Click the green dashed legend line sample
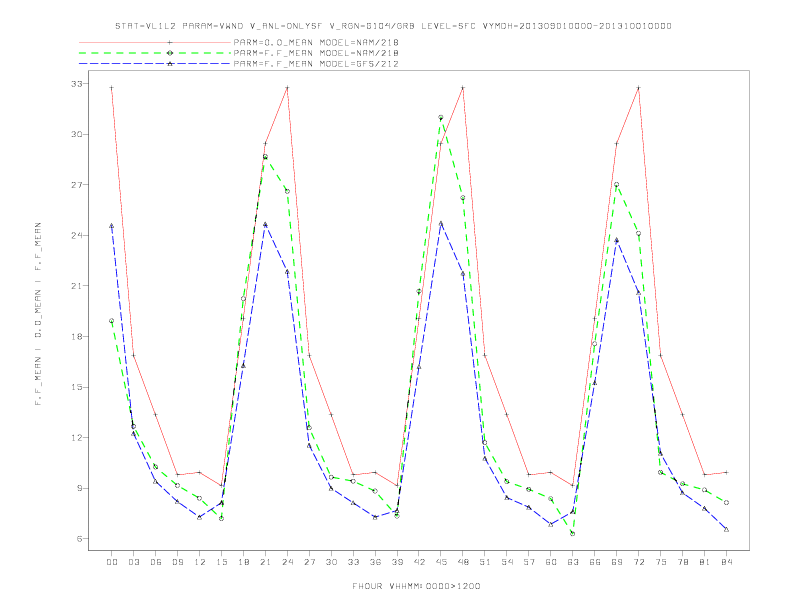This screenshot has height=612, width=792. click(155, 53)
